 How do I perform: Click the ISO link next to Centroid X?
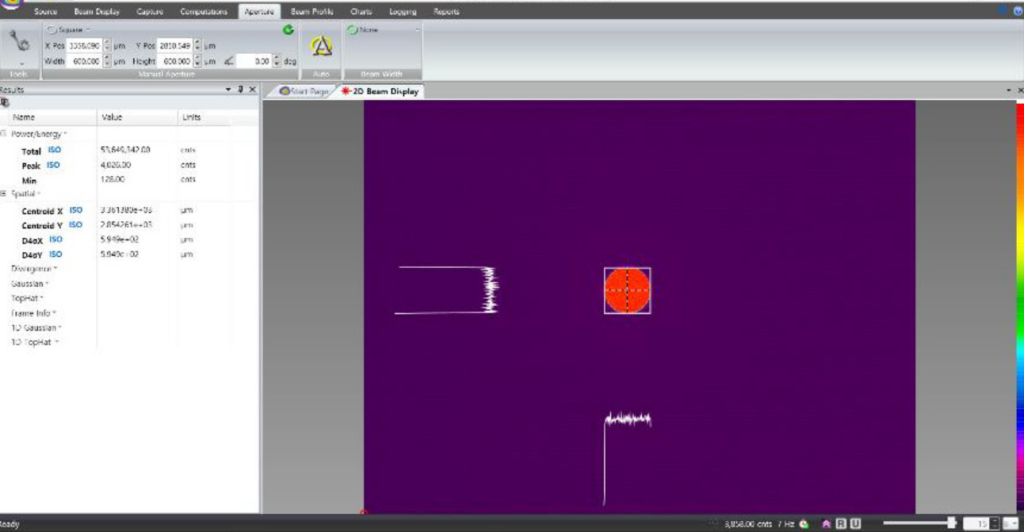76,210
